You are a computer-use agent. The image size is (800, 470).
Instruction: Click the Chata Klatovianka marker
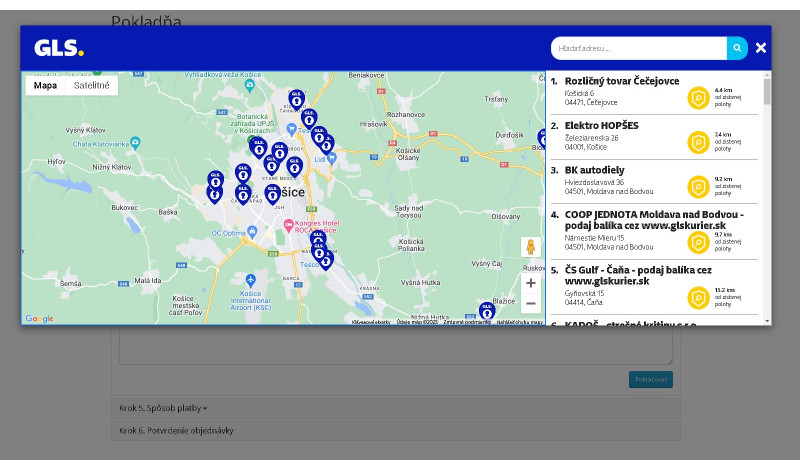pyautogui.click(x=135, y=142)
